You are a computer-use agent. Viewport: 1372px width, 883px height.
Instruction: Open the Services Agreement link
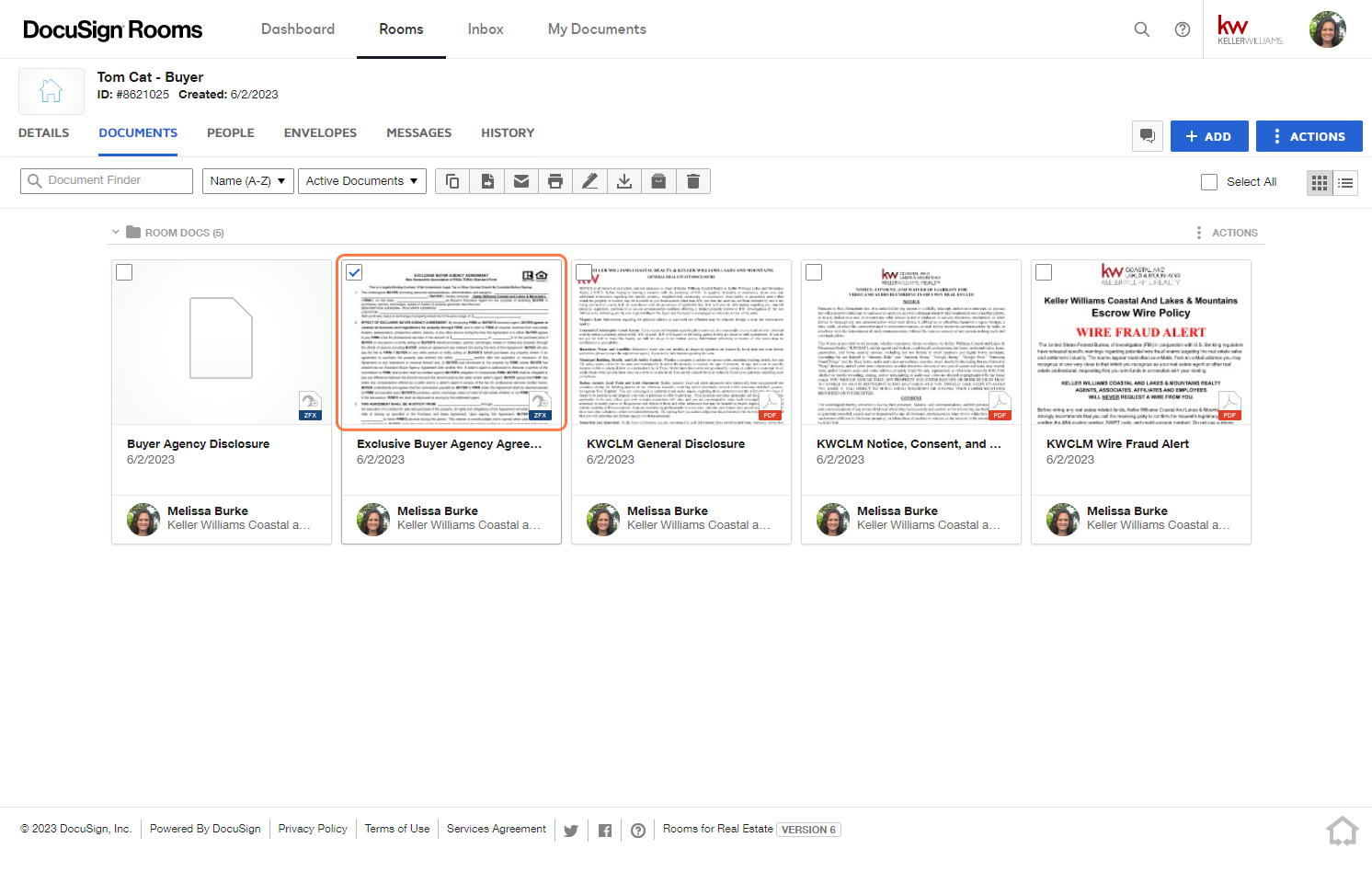coord(497,829)
